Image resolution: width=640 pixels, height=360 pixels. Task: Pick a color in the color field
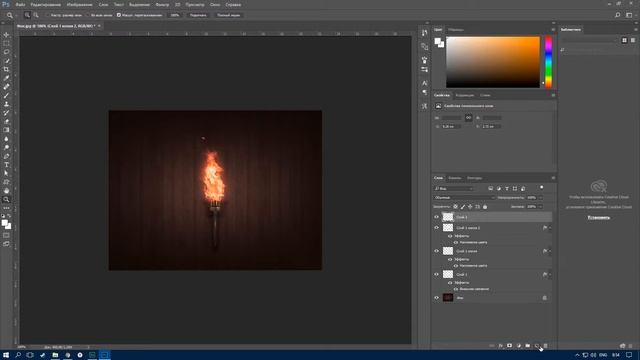pos(493,62)
